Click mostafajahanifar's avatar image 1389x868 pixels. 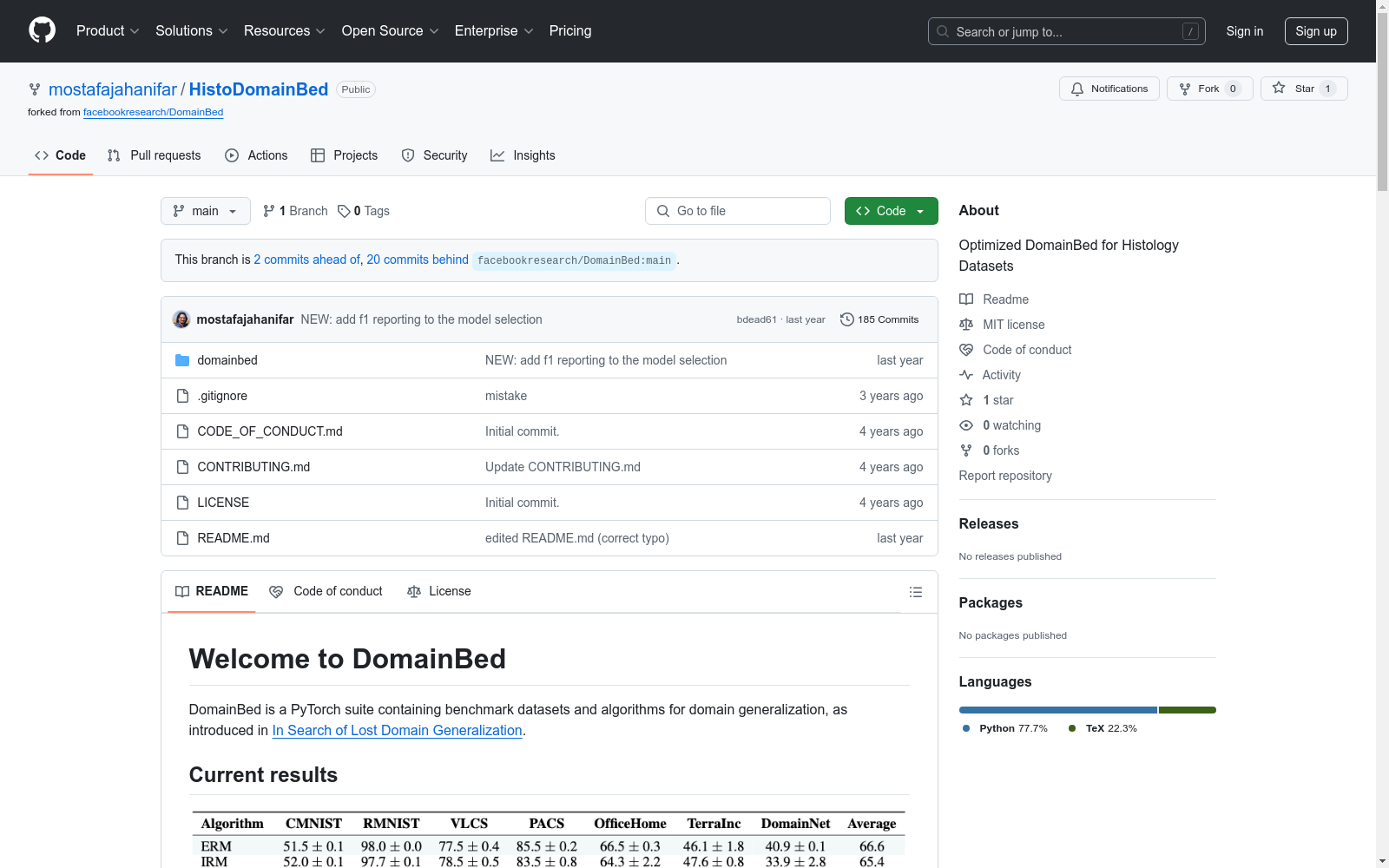(x=181, y=319)
